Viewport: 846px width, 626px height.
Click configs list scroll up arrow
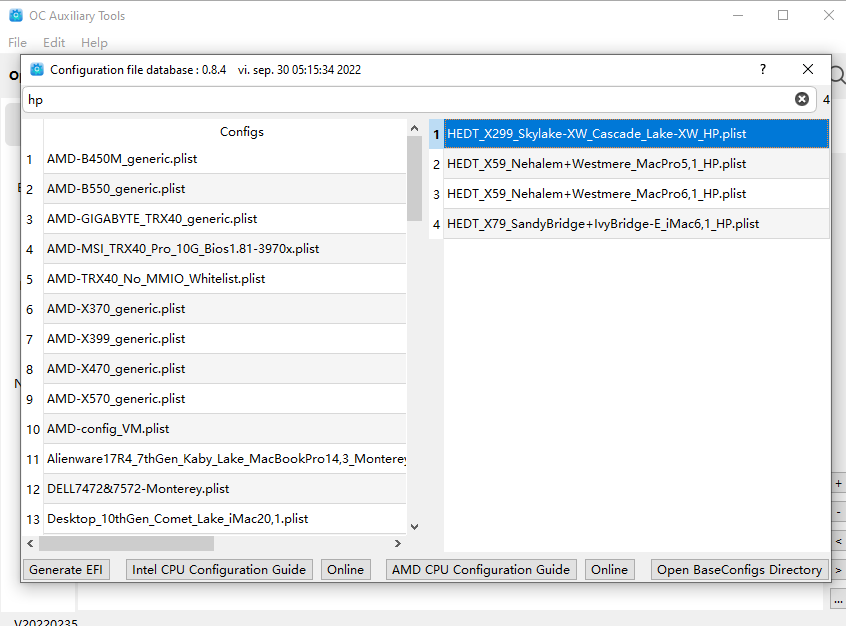[x=414, y=128]
